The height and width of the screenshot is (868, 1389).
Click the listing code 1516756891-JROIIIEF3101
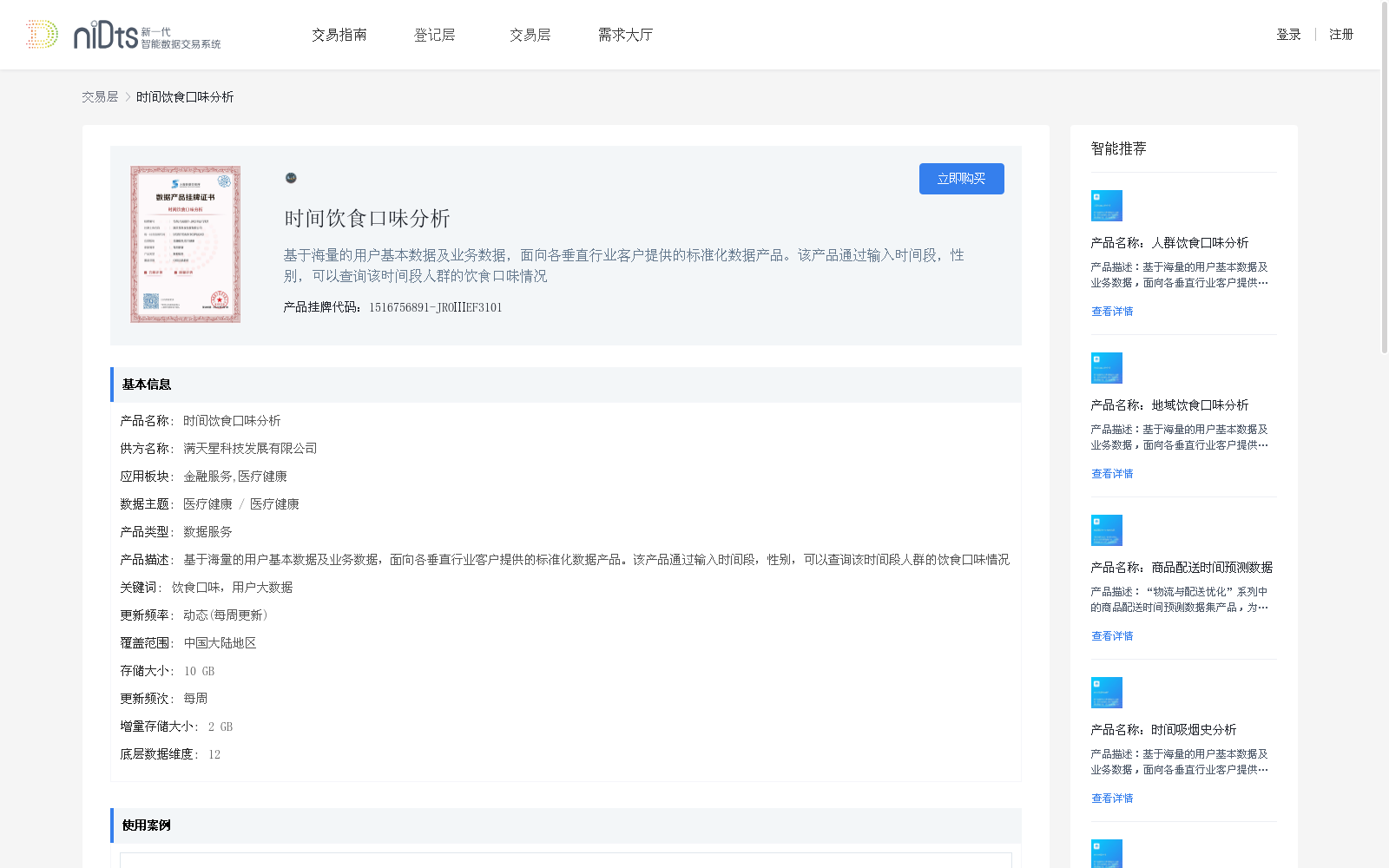[435, 307]
